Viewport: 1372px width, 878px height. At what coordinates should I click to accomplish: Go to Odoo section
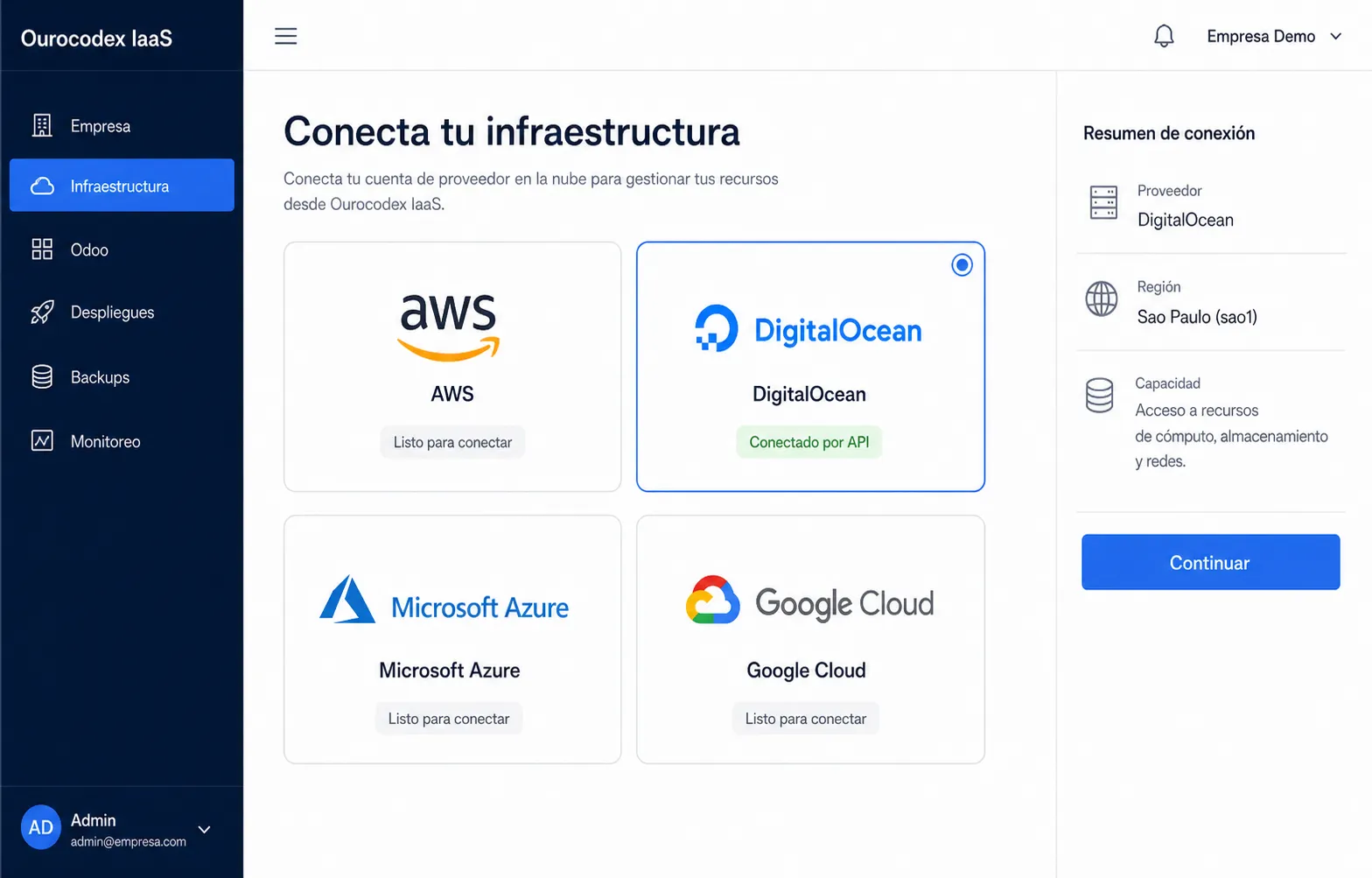pos(122,249)
